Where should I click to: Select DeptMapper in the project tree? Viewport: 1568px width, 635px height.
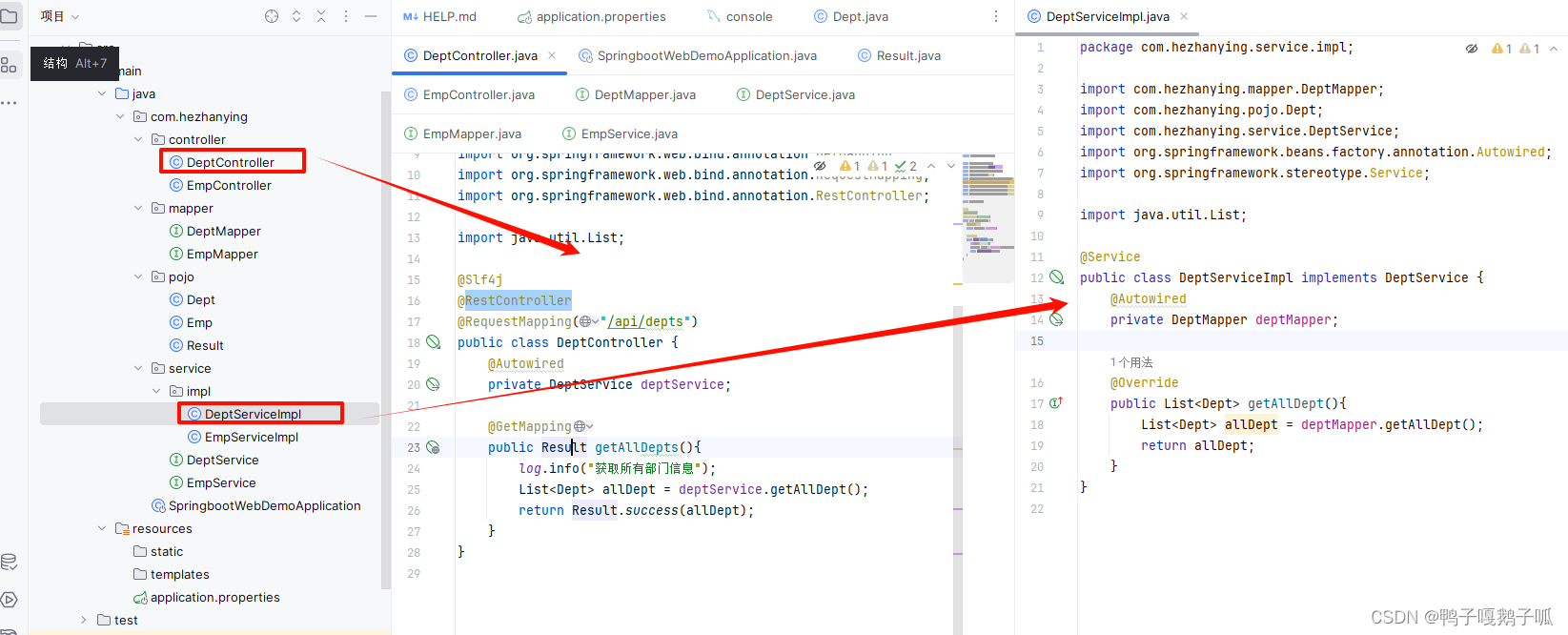pyautogui.click(x=224, y=231)
